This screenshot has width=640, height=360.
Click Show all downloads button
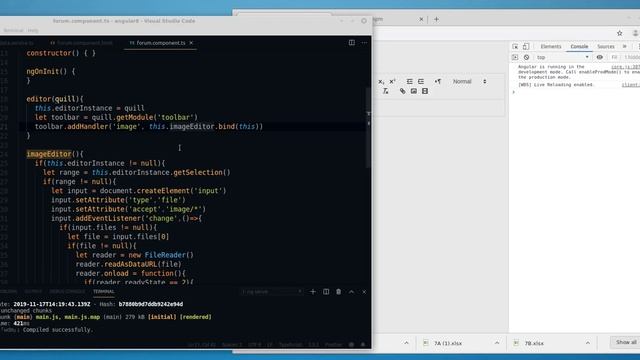(x=625, y=342)
